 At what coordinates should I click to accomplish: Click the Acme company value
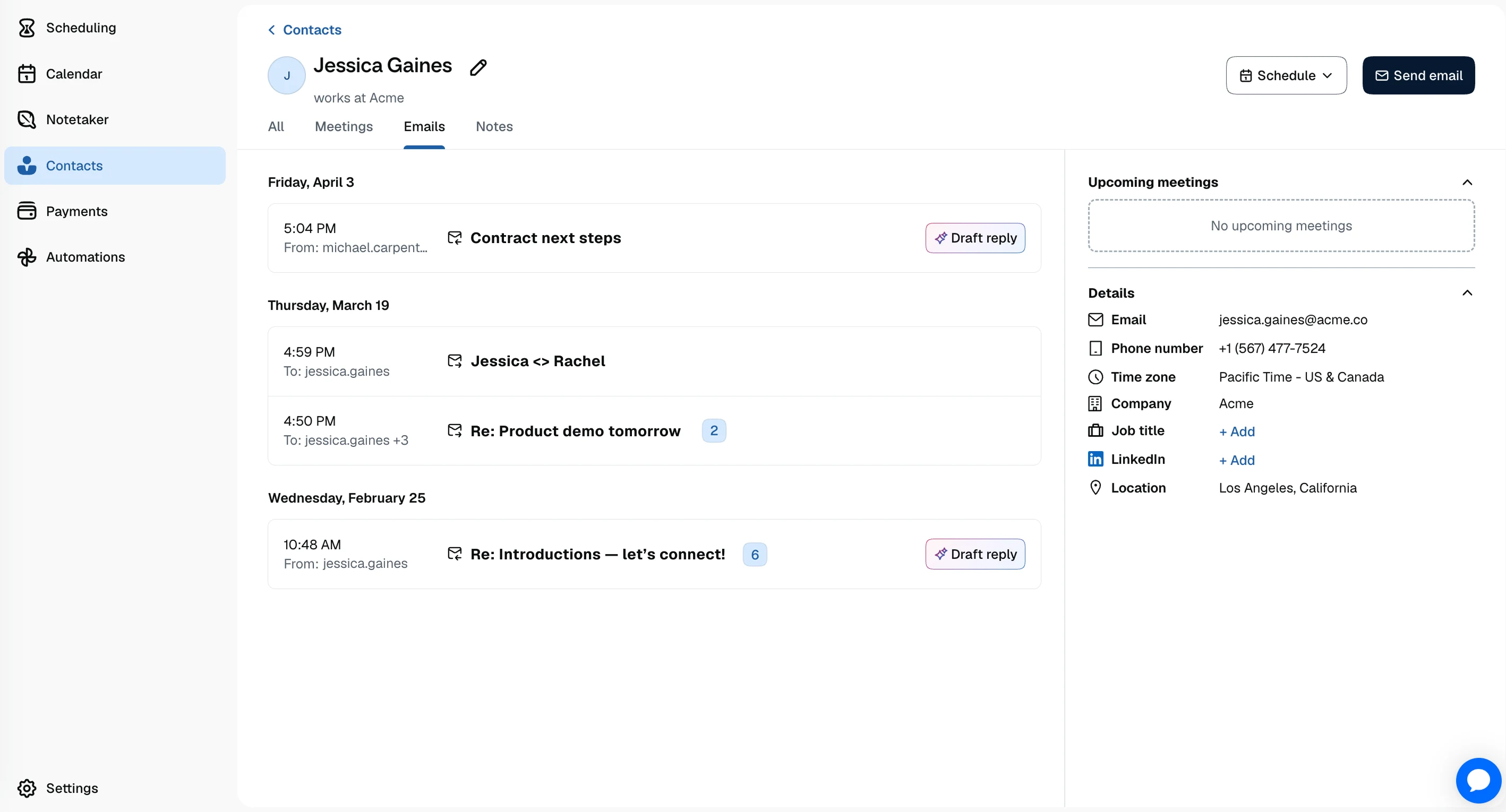pyautogui.click(x=1235, y=404)
